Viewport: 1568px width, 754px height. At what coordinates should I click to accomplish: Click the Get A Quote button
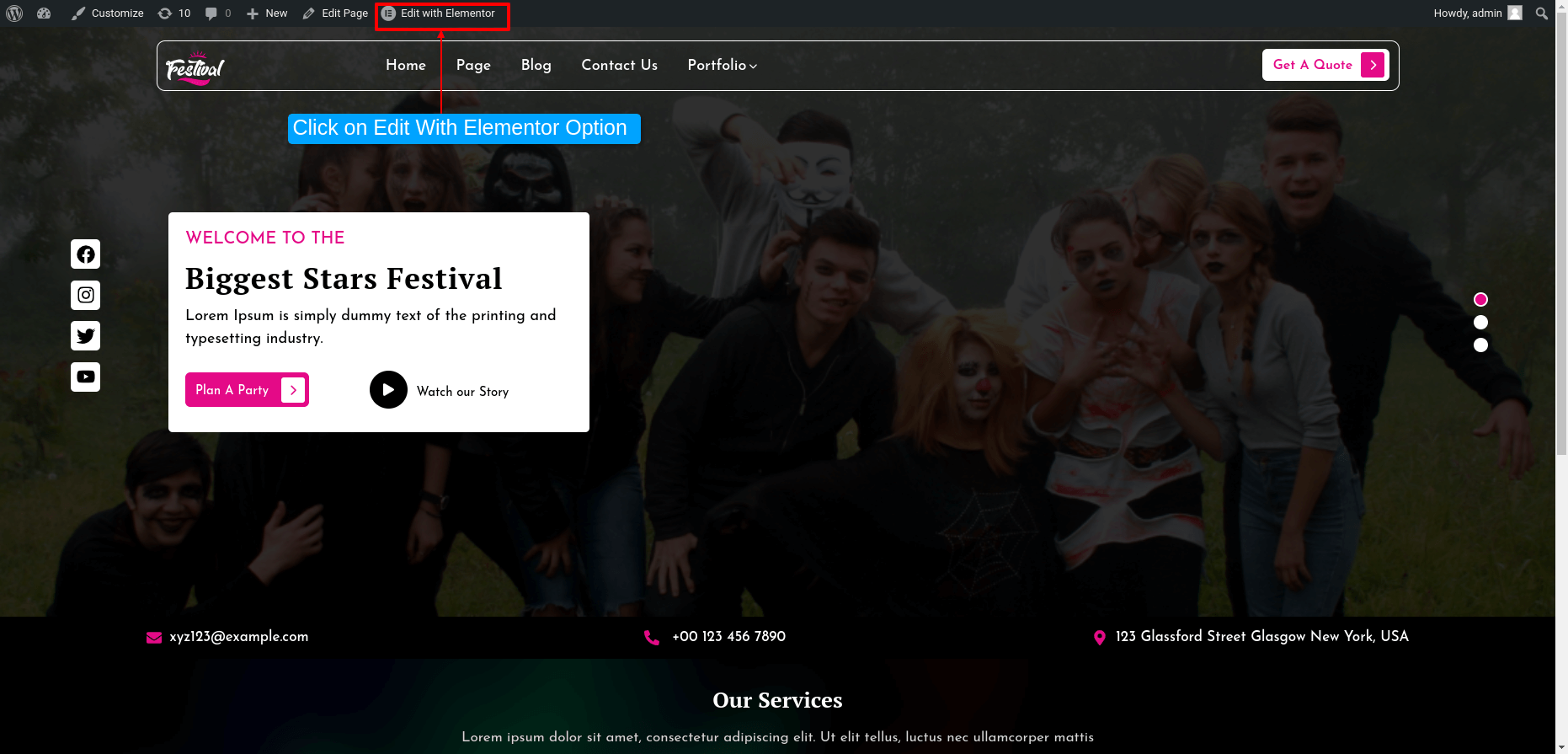click(1325, 65)
